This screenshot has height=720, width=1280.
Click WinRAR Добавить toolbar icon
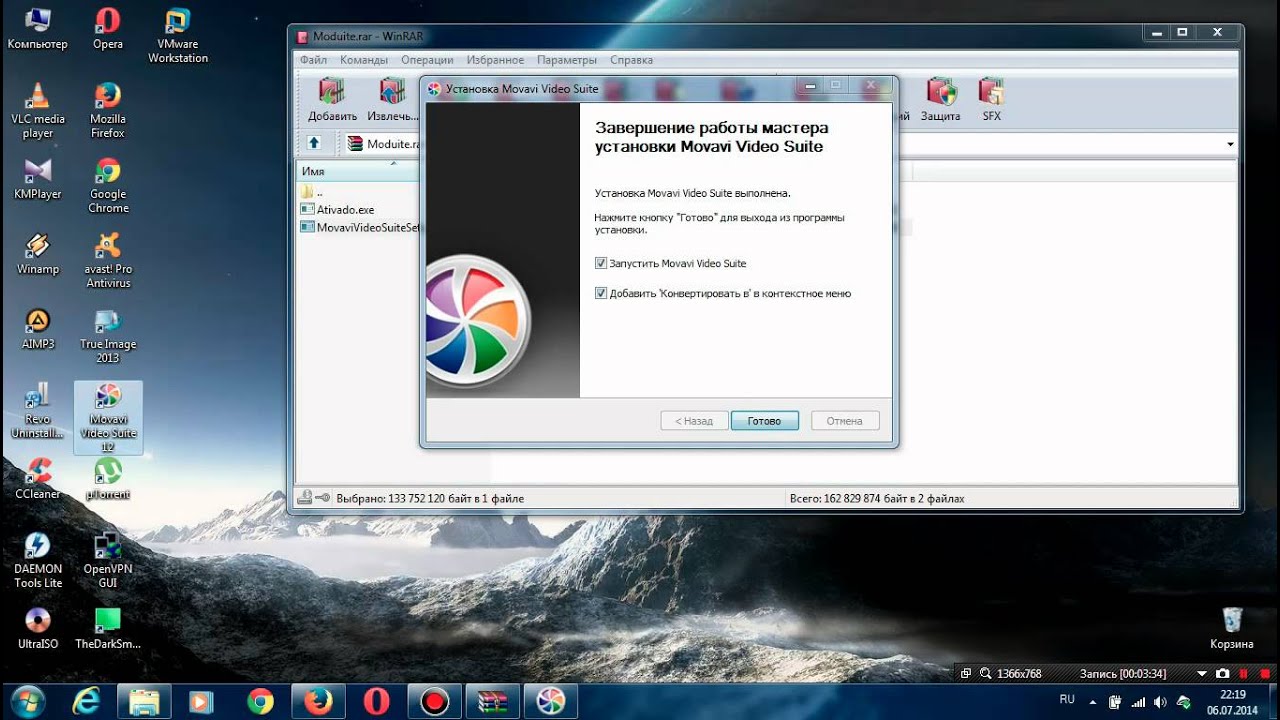333,100
